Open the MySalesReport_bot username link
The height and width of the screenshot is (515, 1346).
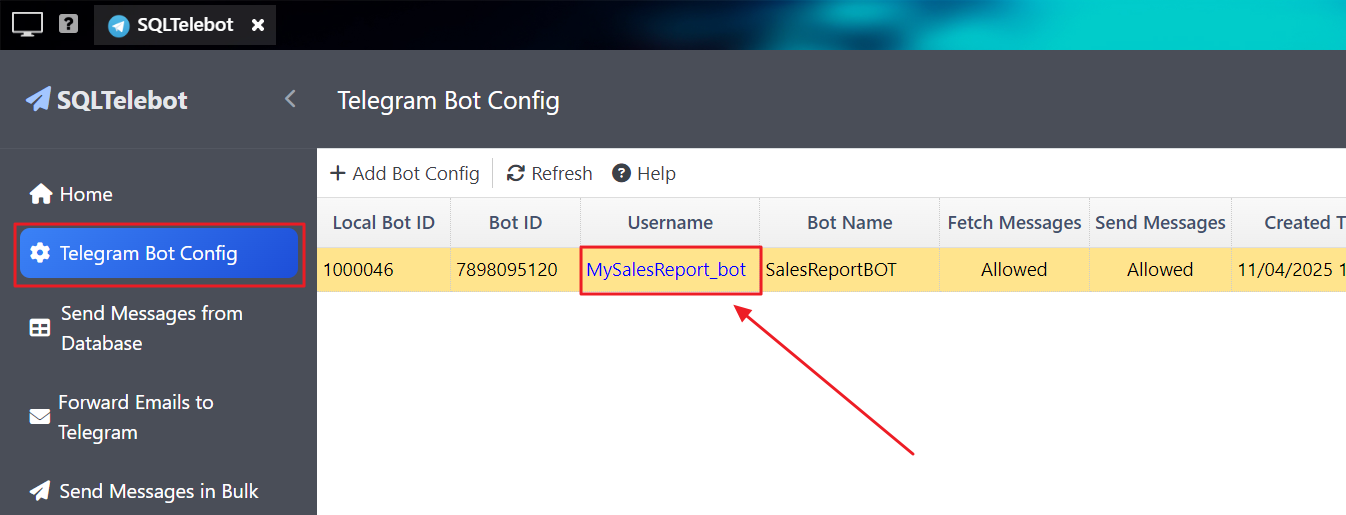point(666,270)
